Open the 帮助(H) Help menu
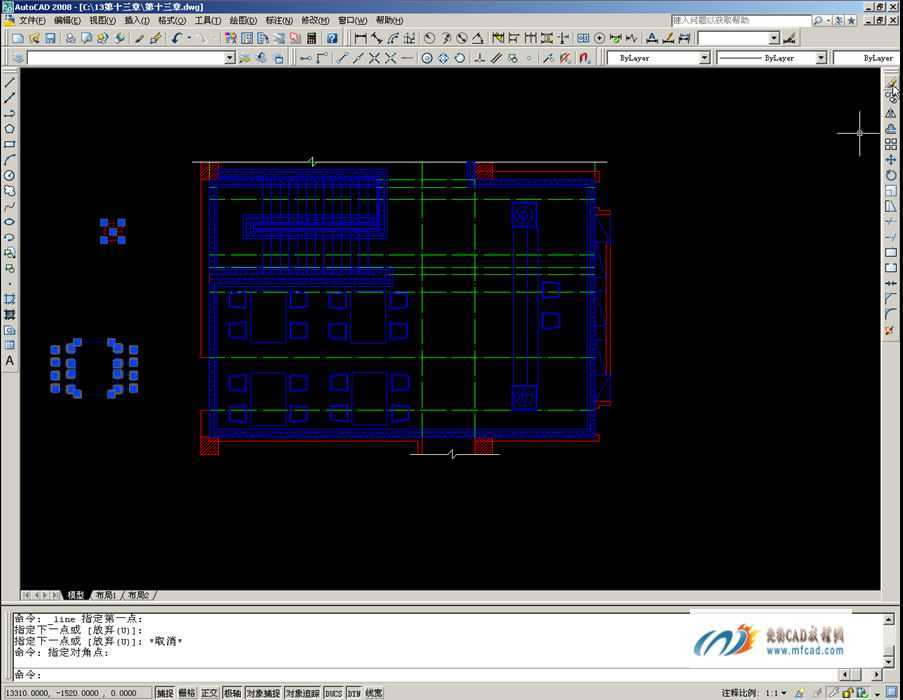The image size is (903, 700). [x=389, y=21]
